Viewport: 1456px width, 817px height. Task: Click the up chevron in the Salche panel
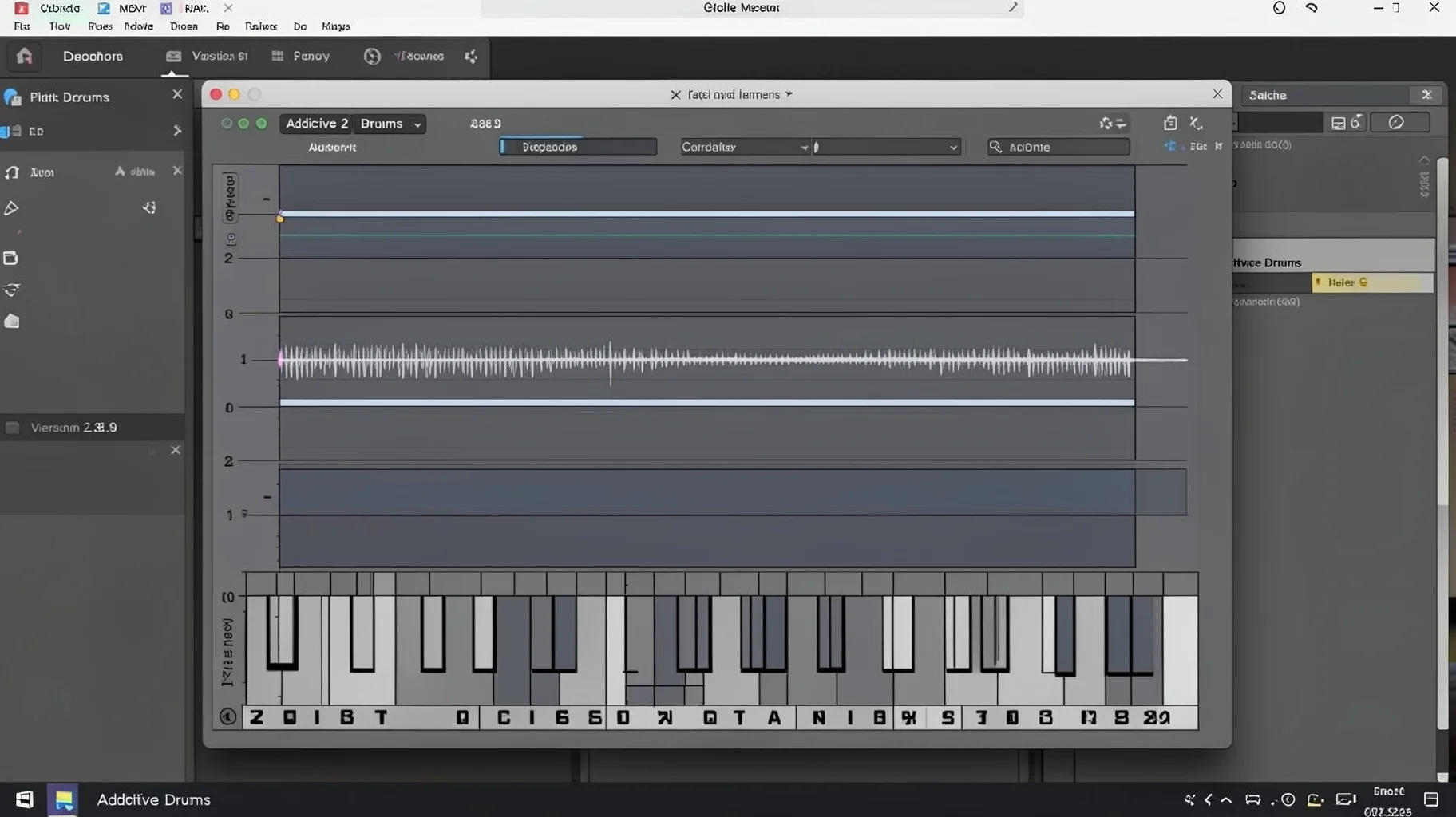[1424, 160]
